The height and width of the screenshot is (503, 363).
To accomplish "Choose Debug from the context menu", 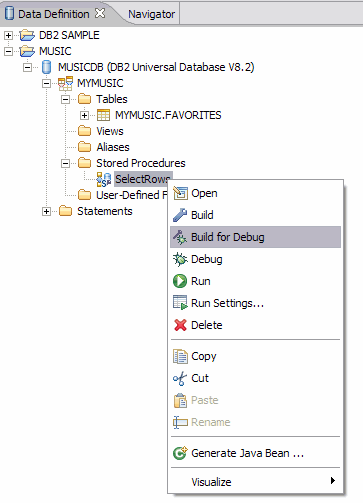I will pyautogui.click(x=255, y=259).
